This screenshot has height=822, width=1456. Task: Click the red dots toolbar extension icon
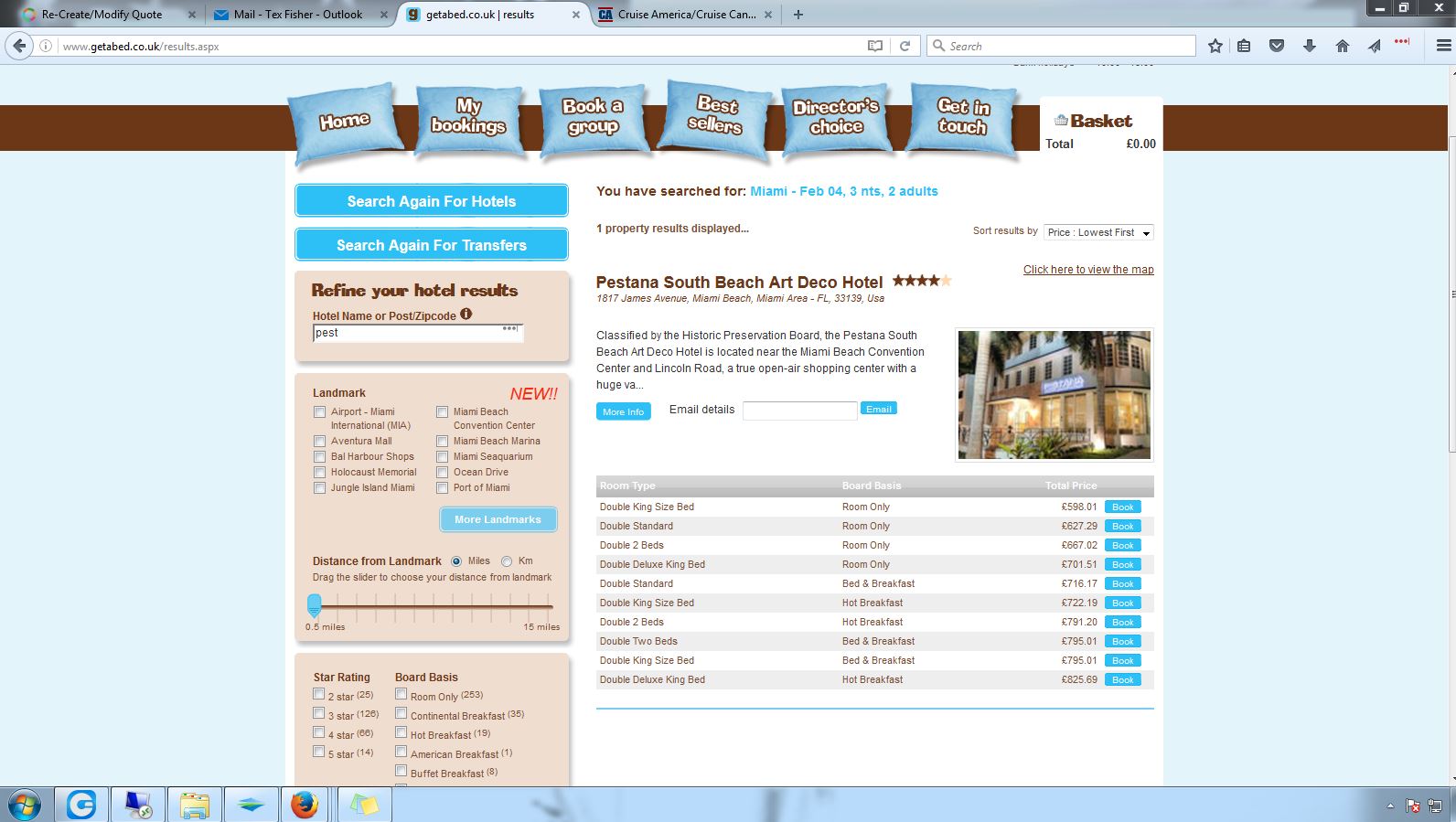(x=1402, y=42)
